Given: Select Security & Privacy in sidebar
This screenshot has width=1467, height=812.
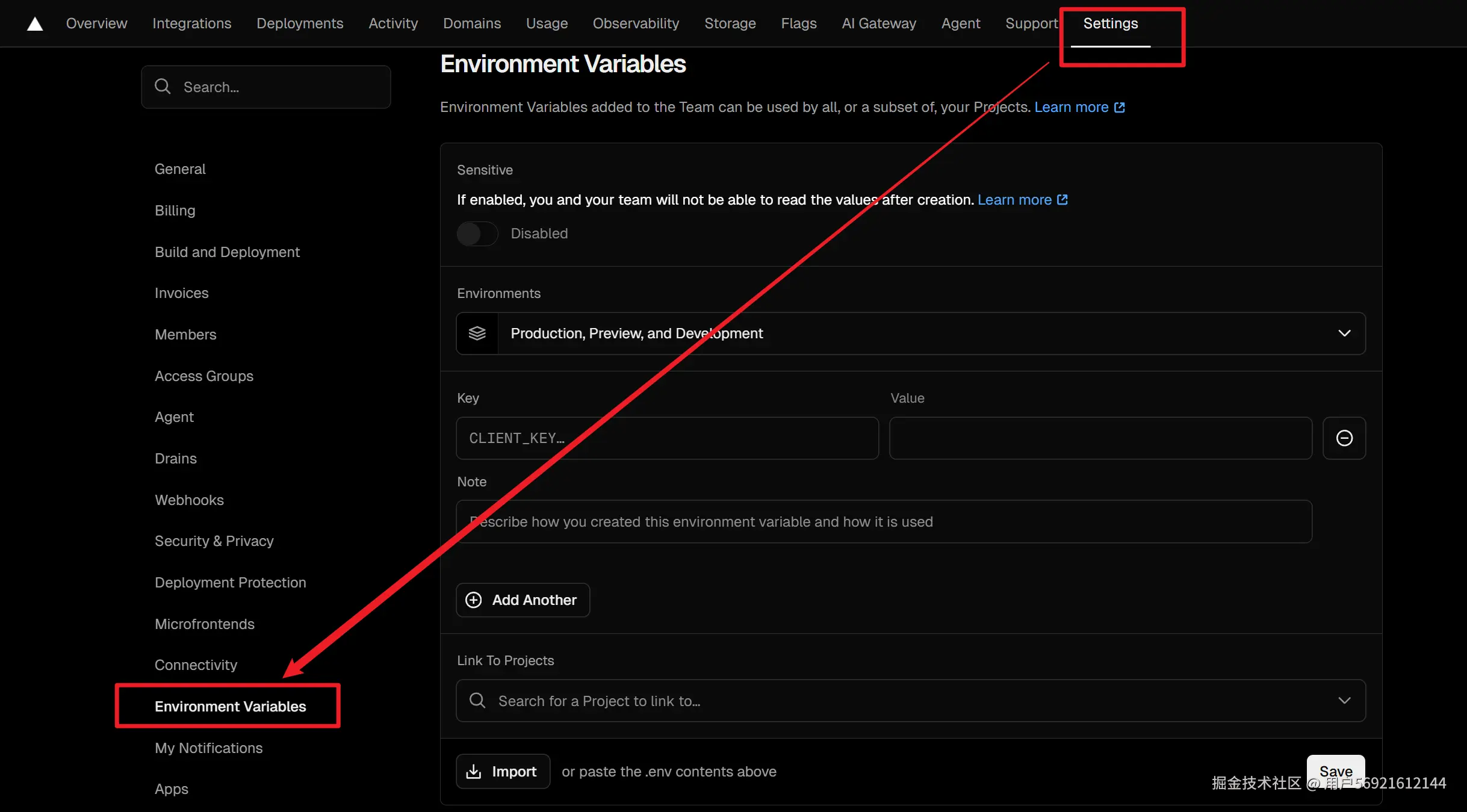Looking at the screenshot, I should tap(214, 541).
